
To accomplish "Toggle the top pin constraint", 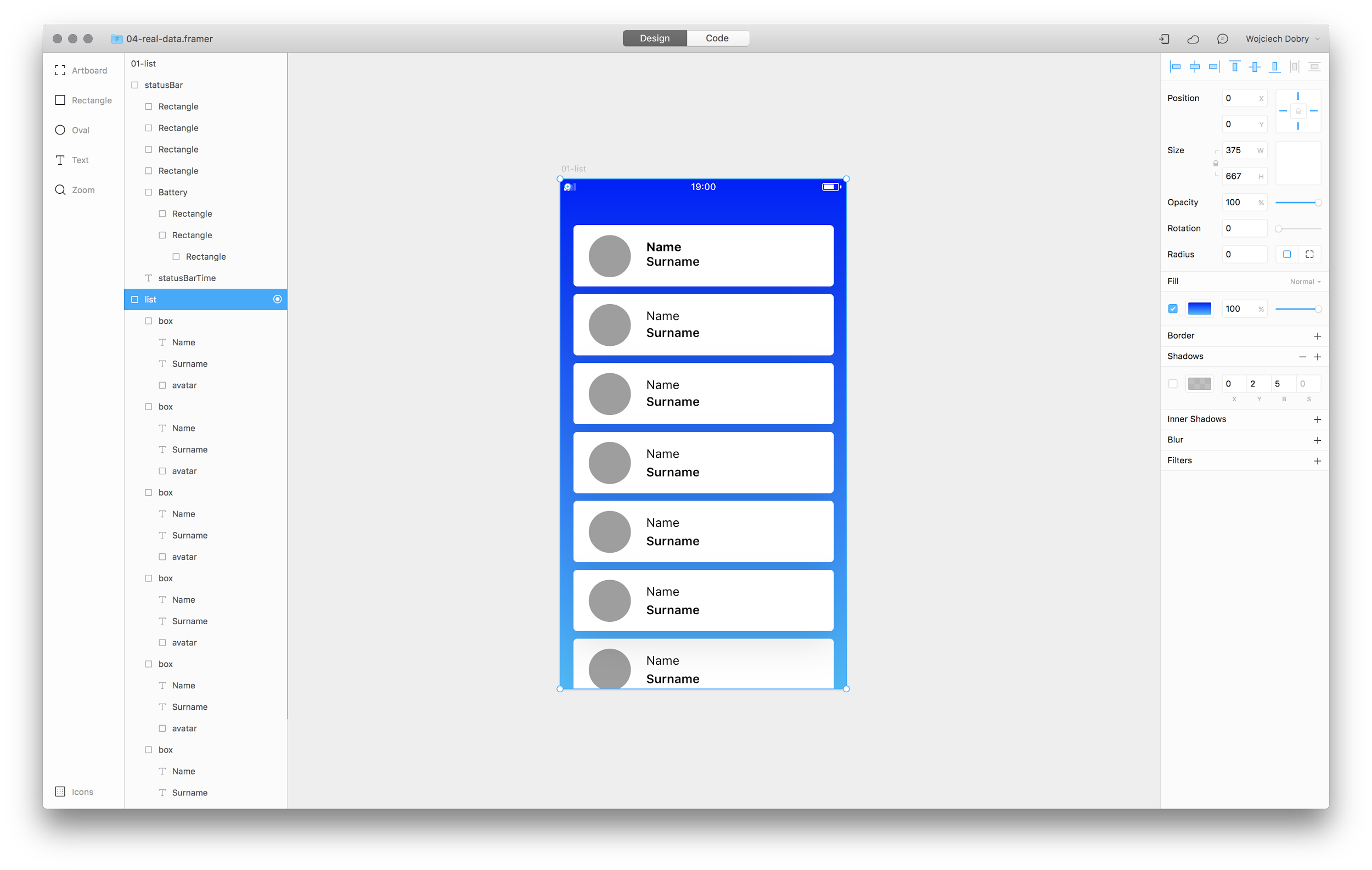I will pyautogui.click(x=1298, y=96).
